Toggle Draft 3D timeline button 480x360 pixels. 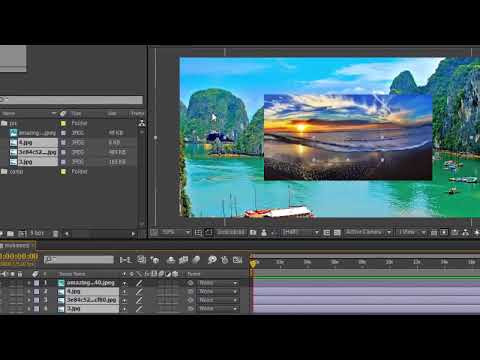click(154, 260)
